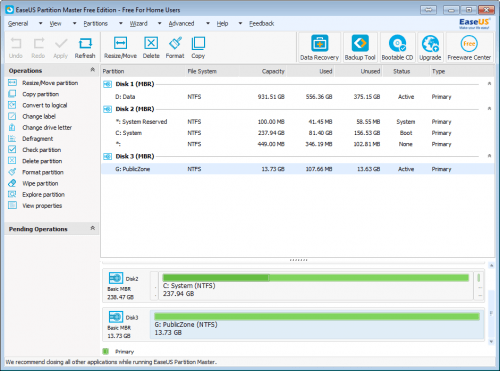500x371 pixels.
Task: Select the C: System usage bar
Action: point(315,278)
